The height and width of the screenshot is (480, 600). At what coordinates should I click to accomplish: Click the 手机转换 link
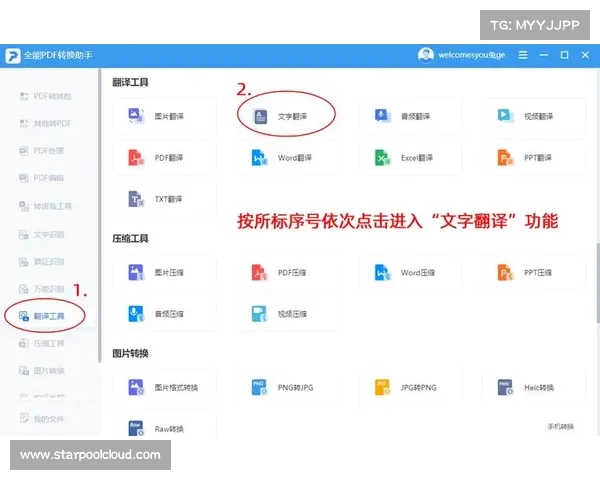tap(561, 427)
